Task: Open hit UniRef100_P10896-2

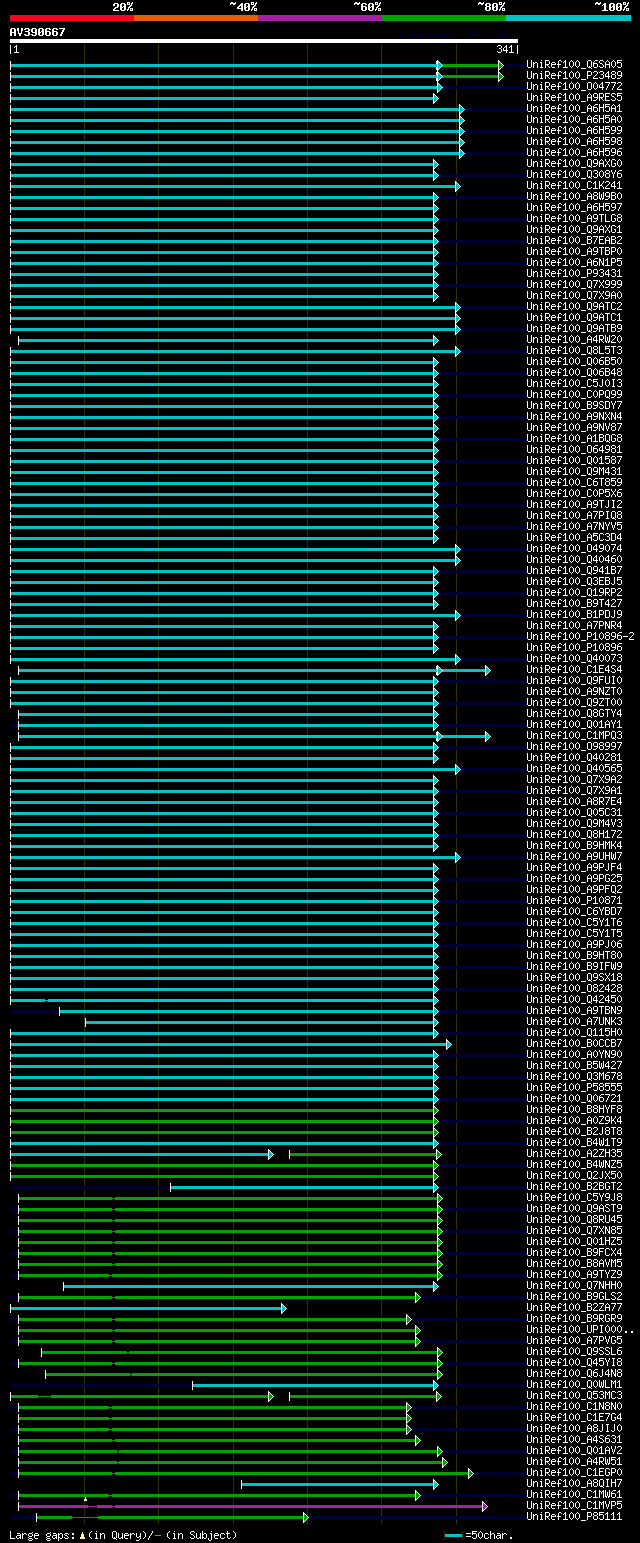Action: click(580, 636)
